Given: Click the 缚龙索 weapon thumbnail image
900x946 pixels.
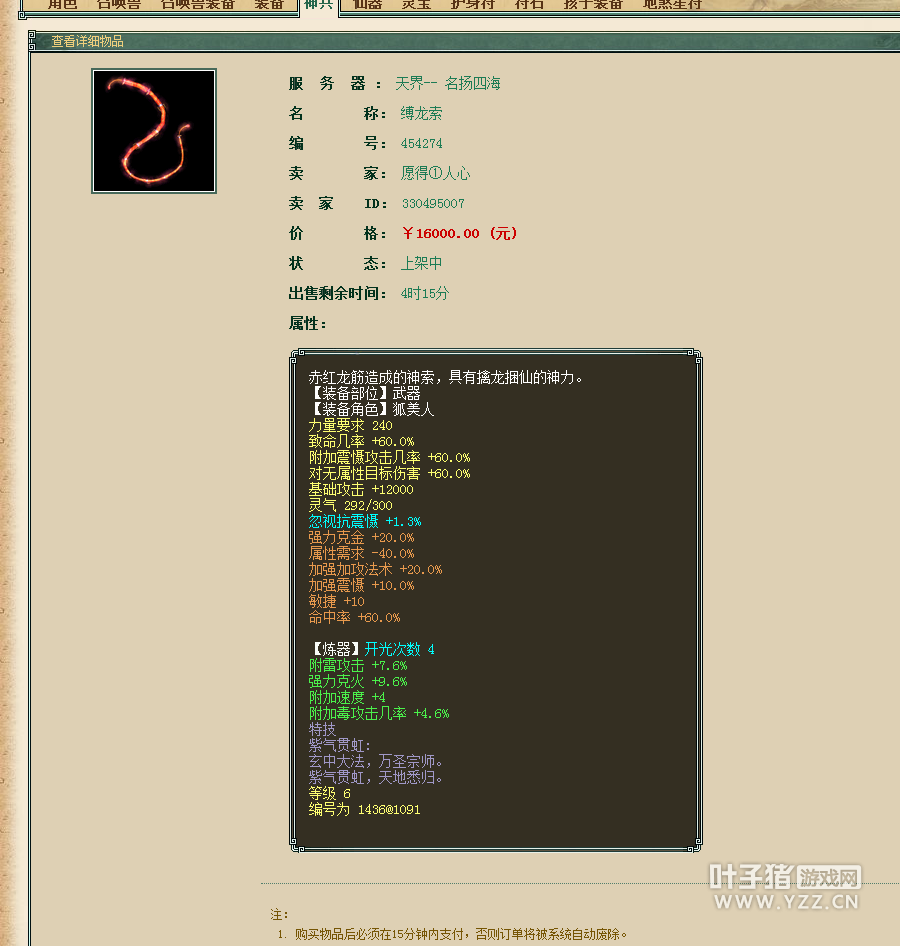Looking at the screenshot, I should coord(154,131).
